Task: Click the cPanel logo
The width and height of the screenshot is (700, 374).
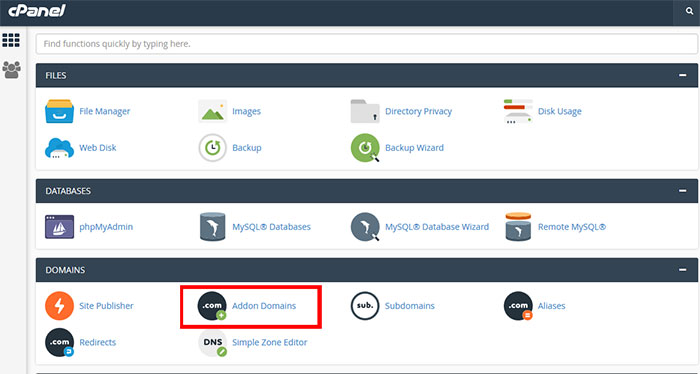Action: 37,11
